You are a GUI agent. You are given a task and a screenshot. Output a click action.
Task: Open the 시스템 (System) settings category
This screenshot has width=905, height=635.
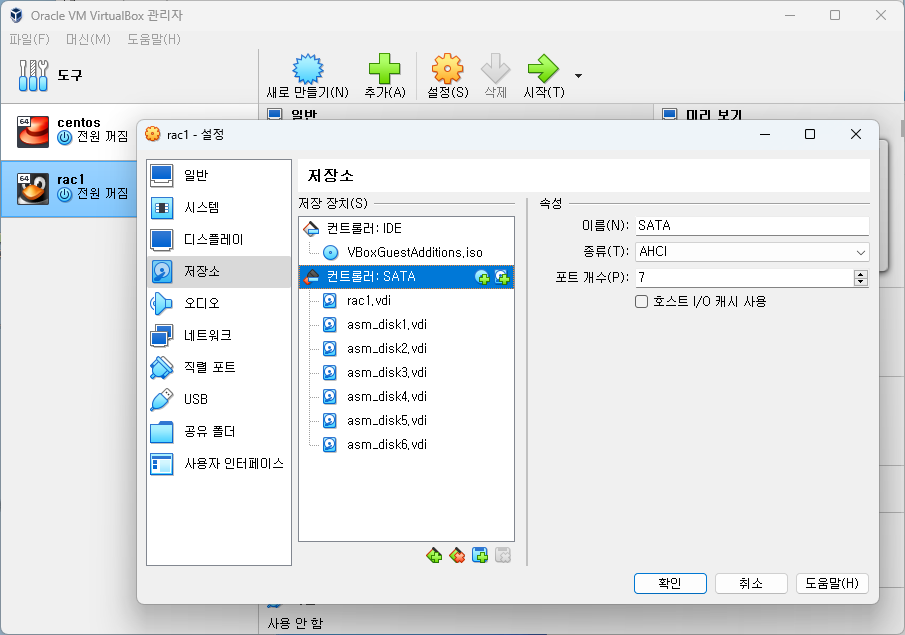(x=219, y=208)
